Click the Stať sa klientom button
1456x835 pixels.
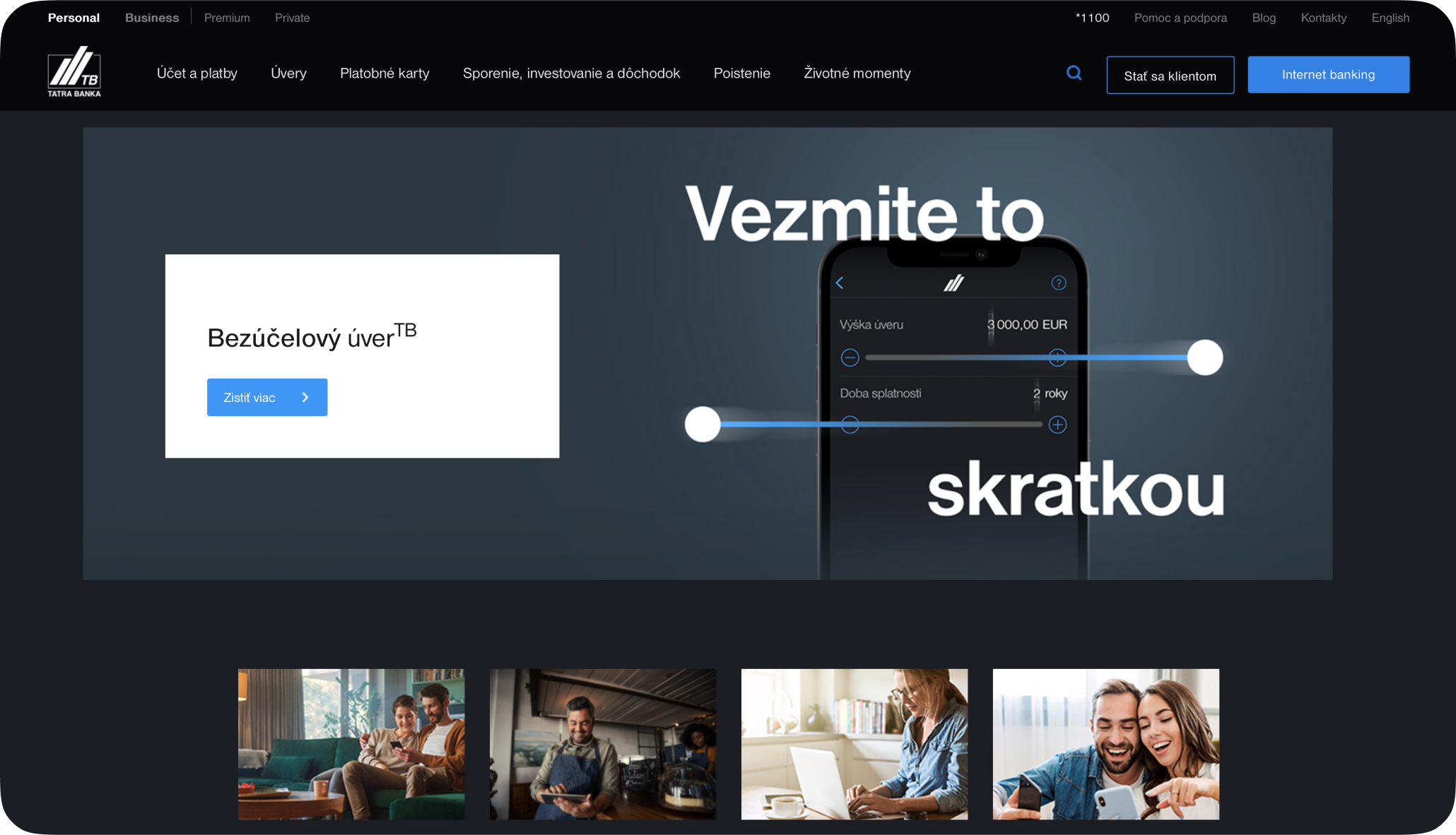coord(1170,75)
